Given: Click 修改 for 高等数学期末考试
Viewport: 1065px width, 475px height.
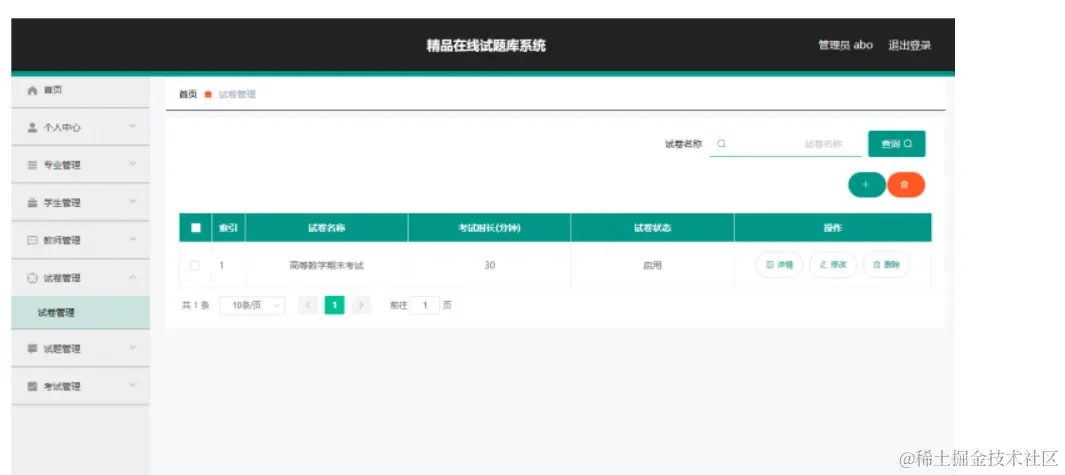Looking at the screenshot, I should tap(833, 265).
